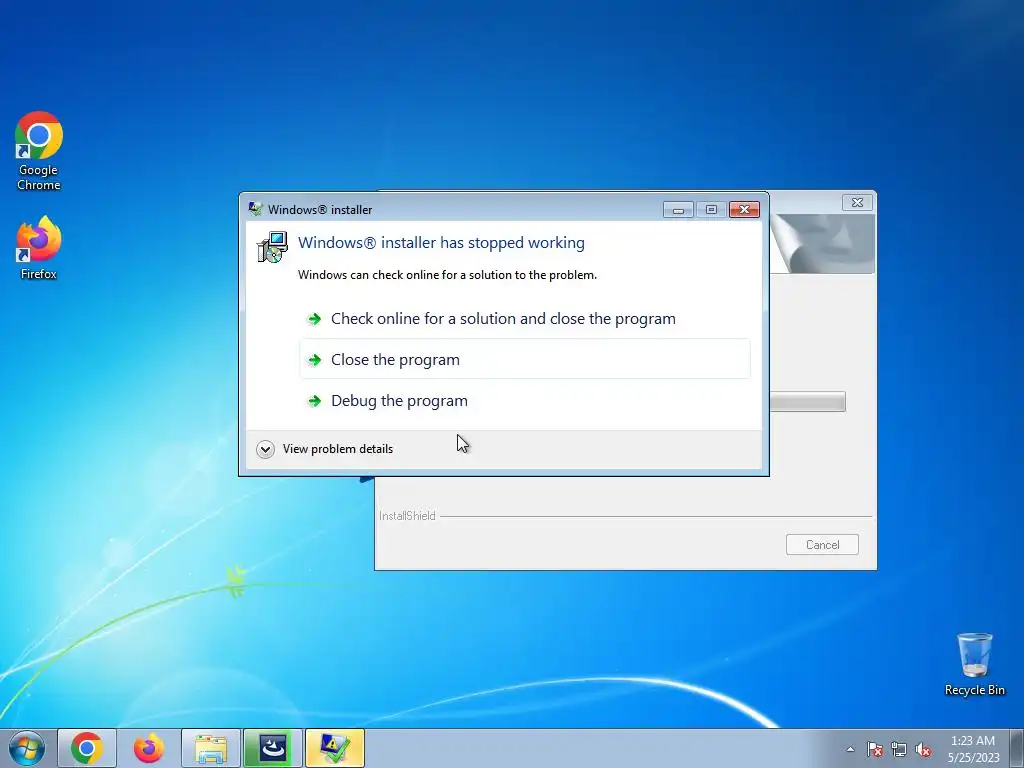
Task: Open the Recycle Bin on desktop
Action: 974,664
